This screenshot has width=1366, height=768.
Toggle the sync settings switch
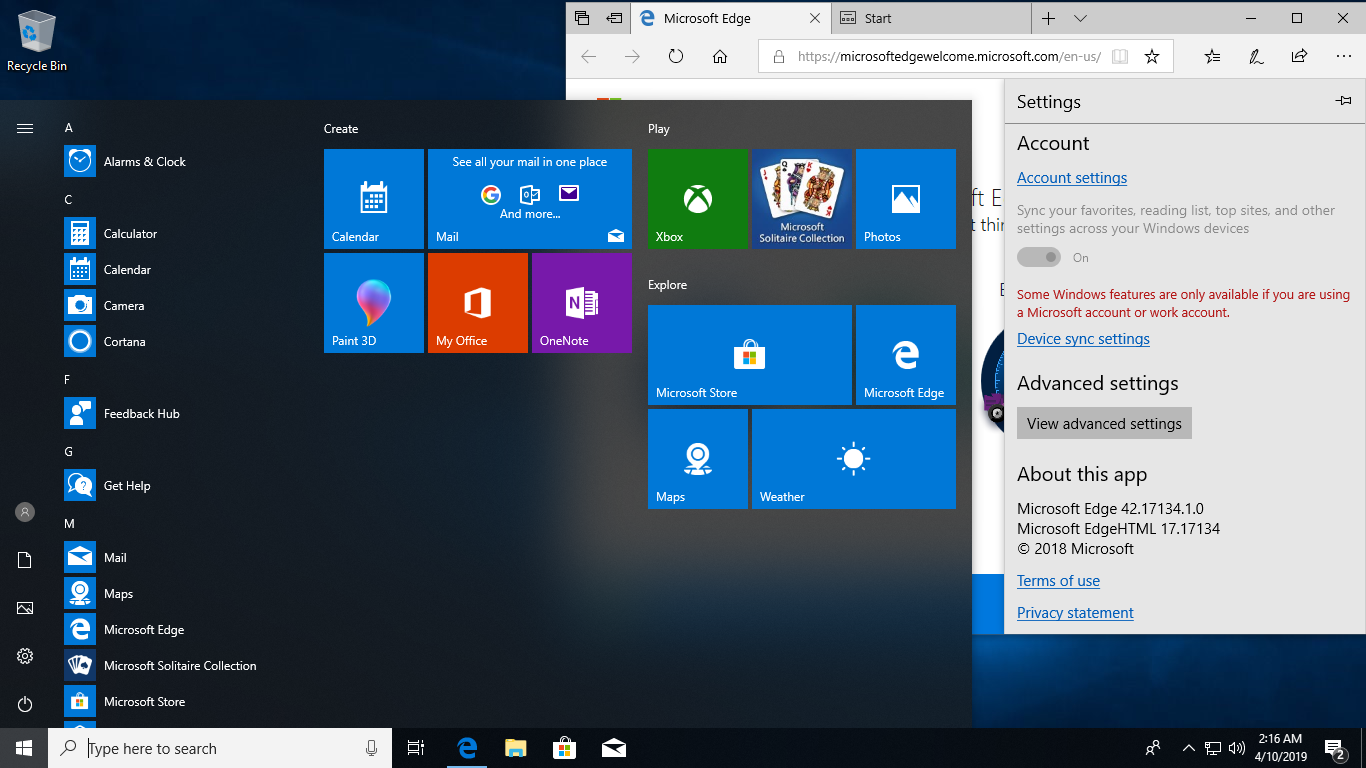(1039, 258)
